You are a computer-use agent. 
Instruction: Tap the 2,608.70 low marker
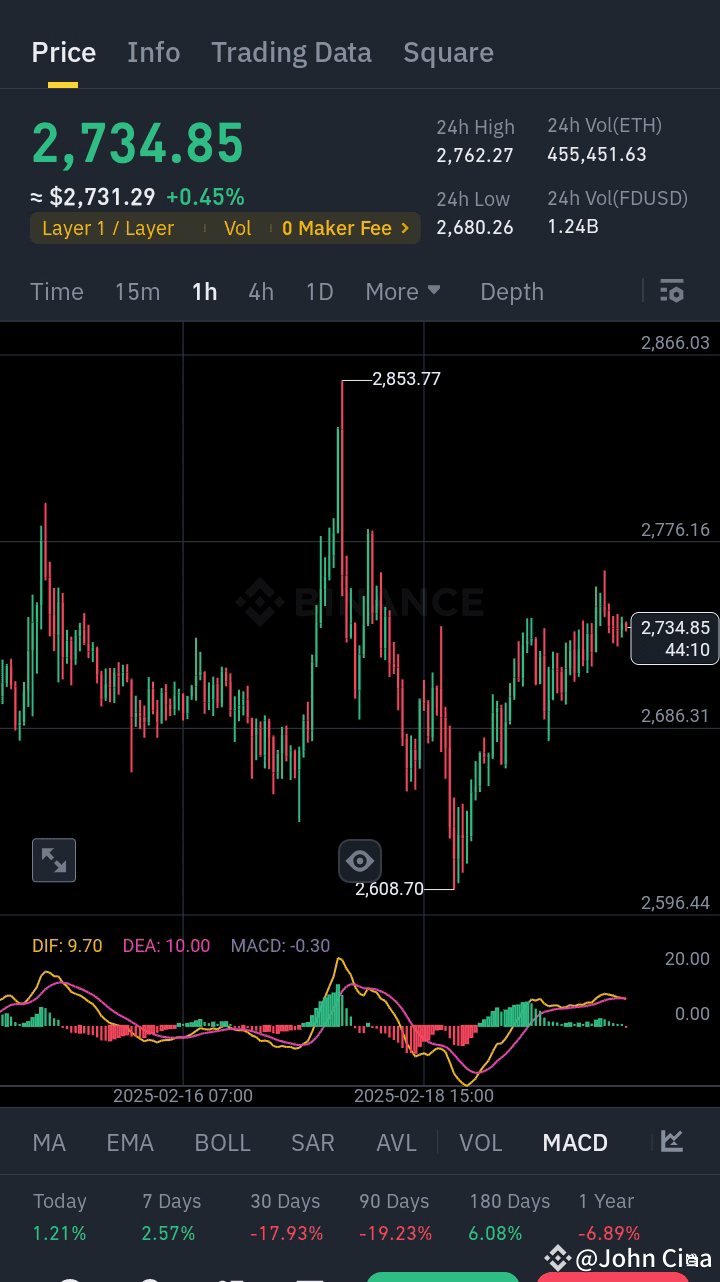pos(389,888)
